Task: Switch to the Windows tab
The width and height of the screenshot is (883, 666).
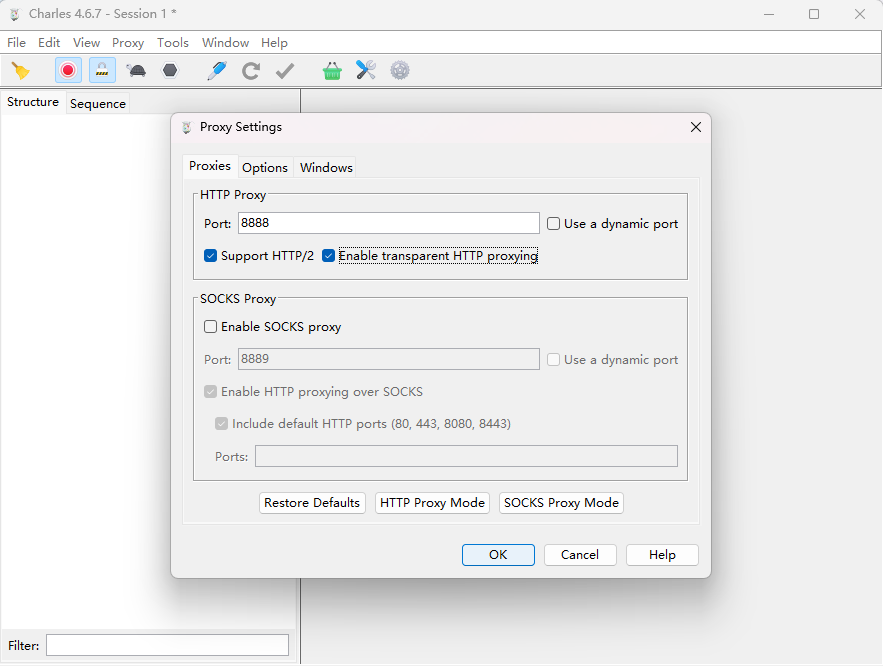Action: click(326, 167)
